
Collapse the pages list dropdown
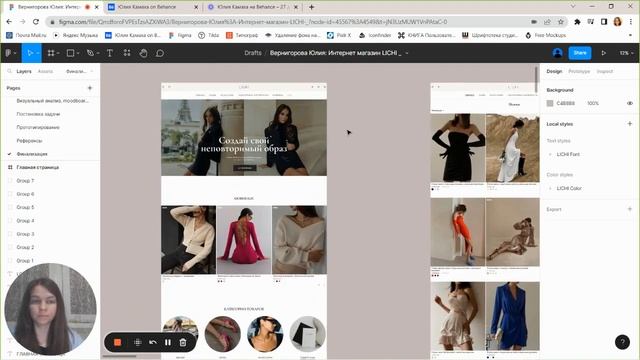coord(92,71)
